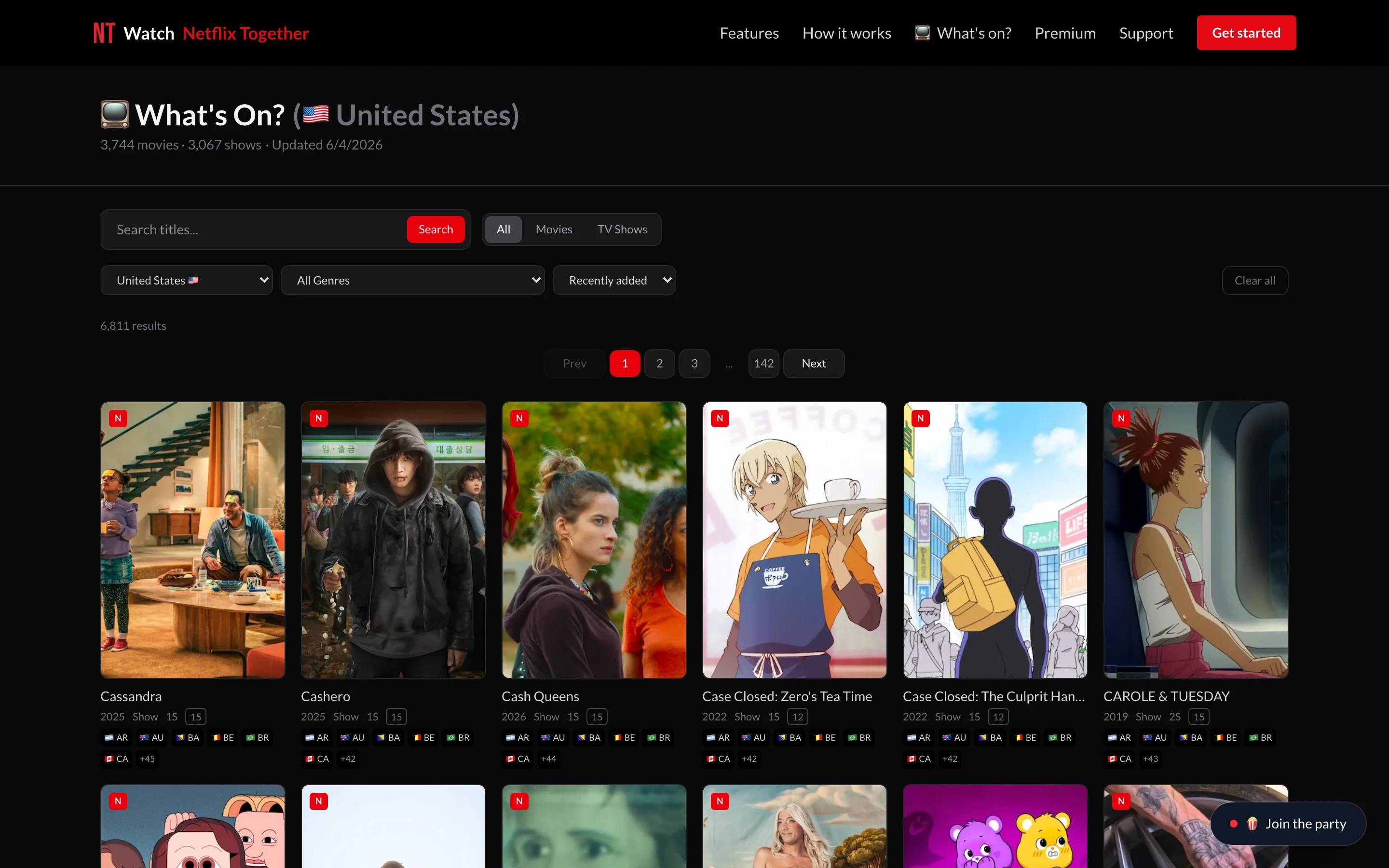Click the TV icon beside What's on?
The image size is (1389, 868).
tap(922, 33)
